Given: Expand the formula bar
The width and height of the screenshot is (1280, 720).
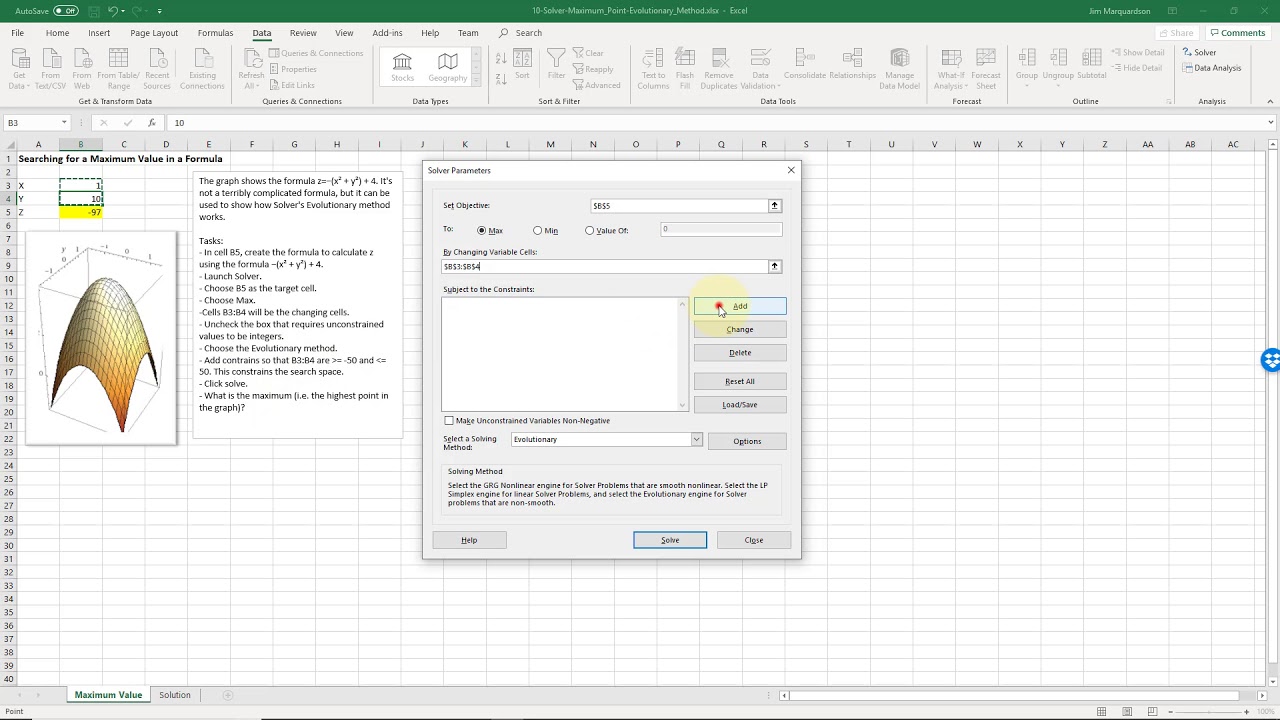Looking at the screenshot, I should point(1271,123).
